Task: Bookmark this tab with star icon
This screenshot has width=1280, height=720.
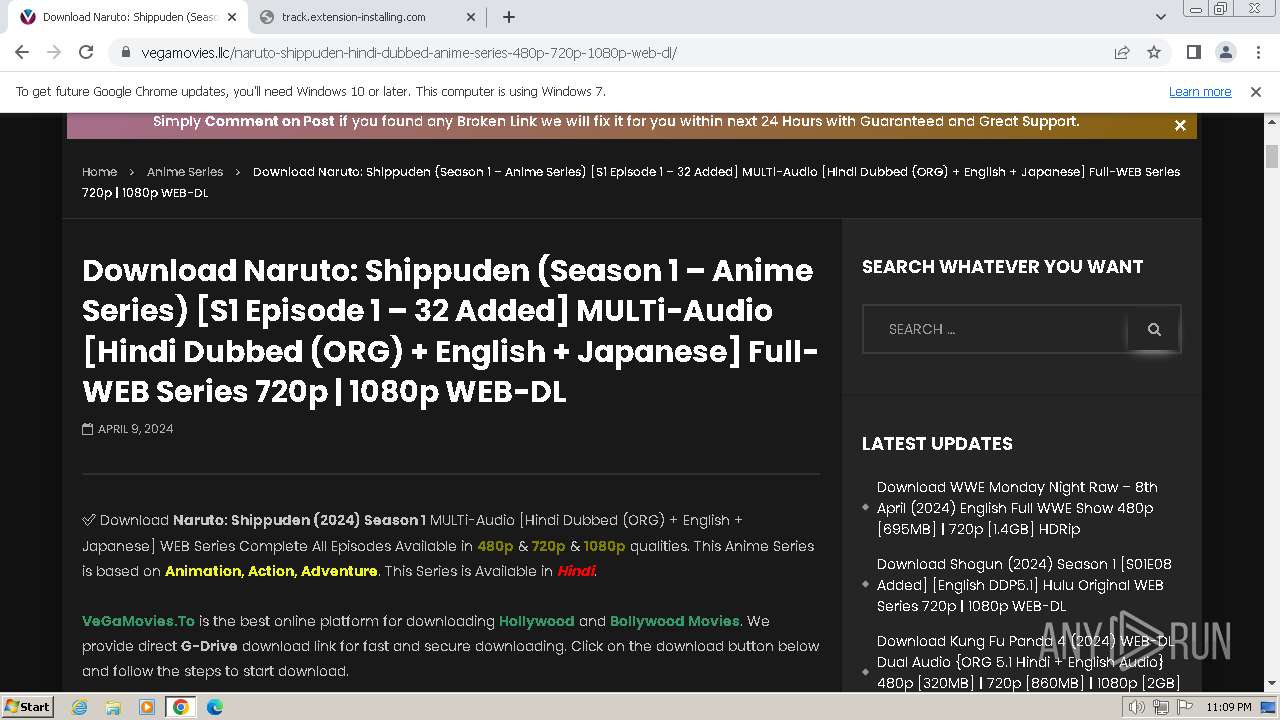Action: coord(1154,52)
